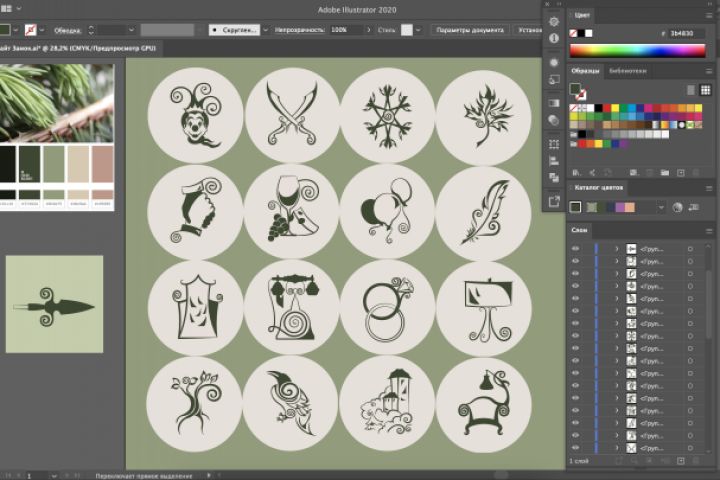
Task: Save color group to Swatches icon
Action: 693,208
